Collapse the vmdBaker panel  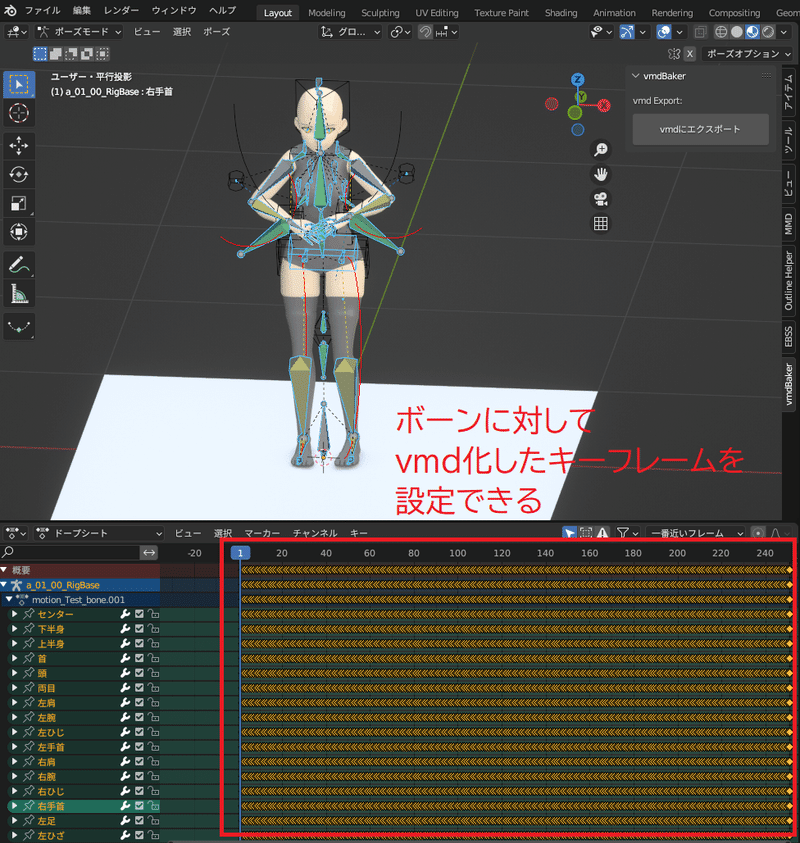(635, 76)
